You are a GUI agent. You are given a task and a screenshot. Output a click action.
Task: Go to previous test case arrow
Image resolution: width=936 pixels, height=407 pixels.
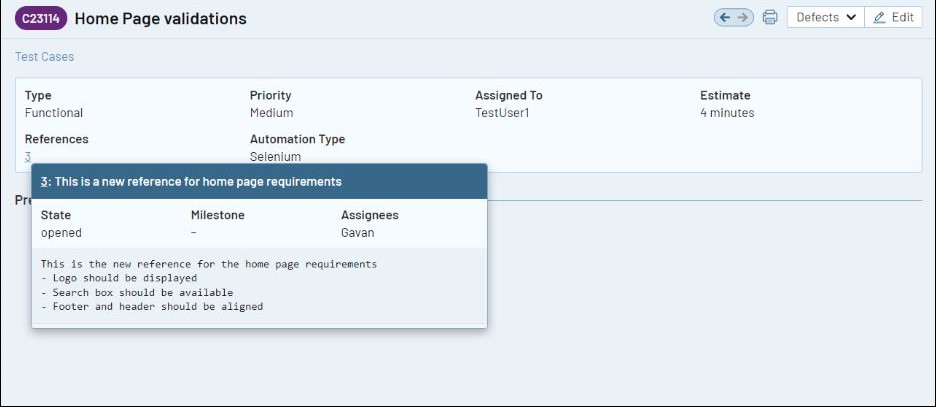click(725, 17)
